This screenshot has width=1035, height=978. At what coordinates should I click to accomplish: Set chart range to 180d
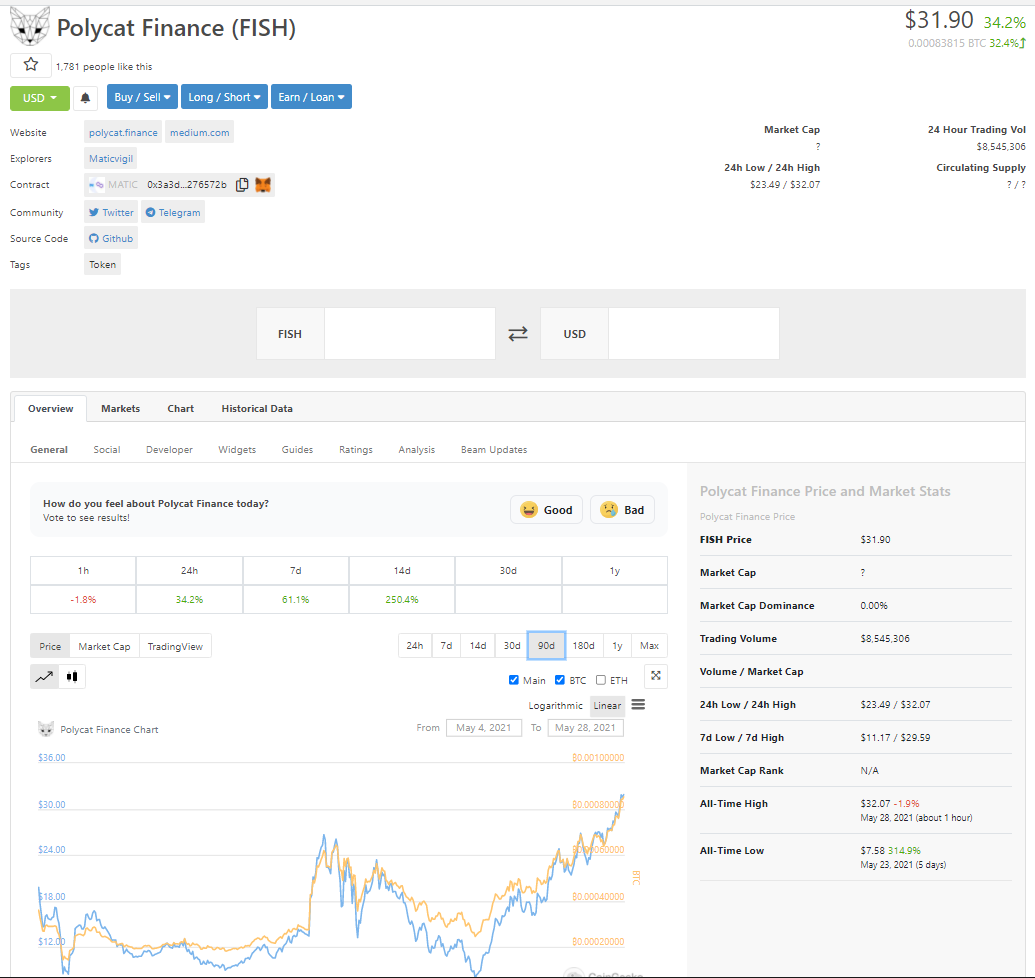pyautogui.click(x=584, y=645)
